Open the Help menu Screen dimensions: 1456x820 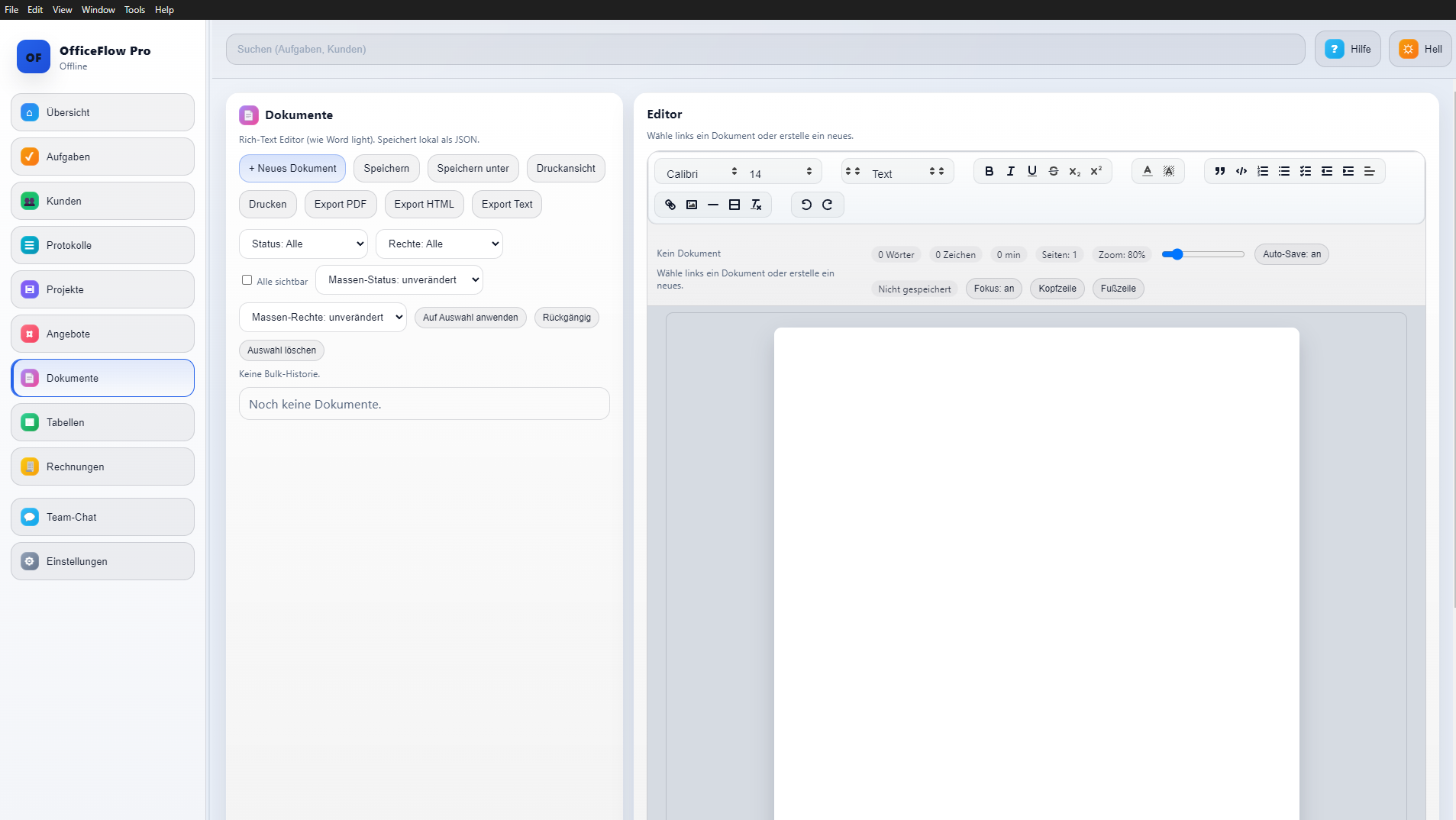click(x=164, y=10)
